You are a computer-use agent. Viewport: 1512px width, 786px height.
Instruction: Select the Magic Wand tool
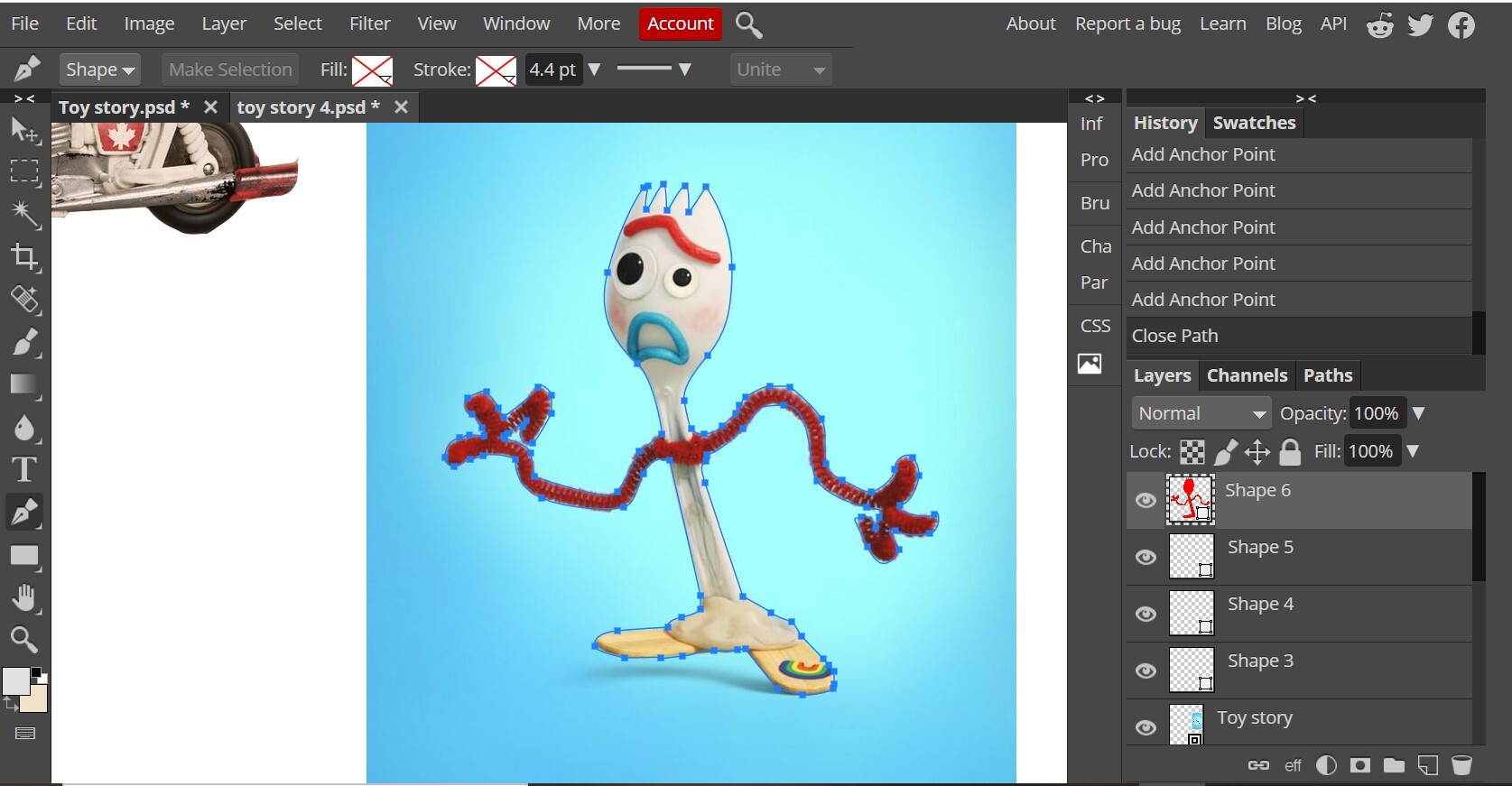[x=24, y=214]
